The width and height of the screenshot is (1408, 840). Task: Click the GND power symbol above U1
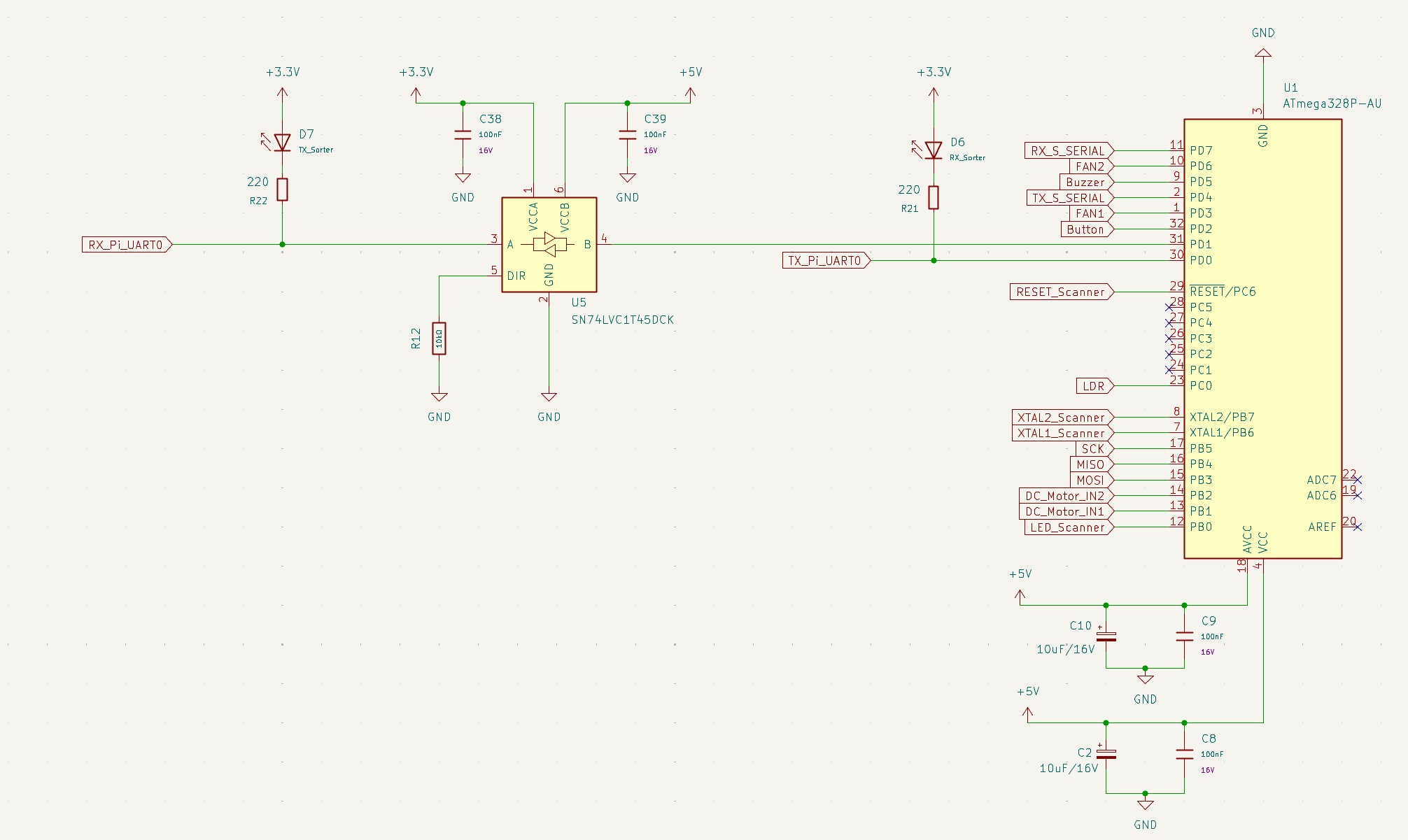tap(1262, 52)
